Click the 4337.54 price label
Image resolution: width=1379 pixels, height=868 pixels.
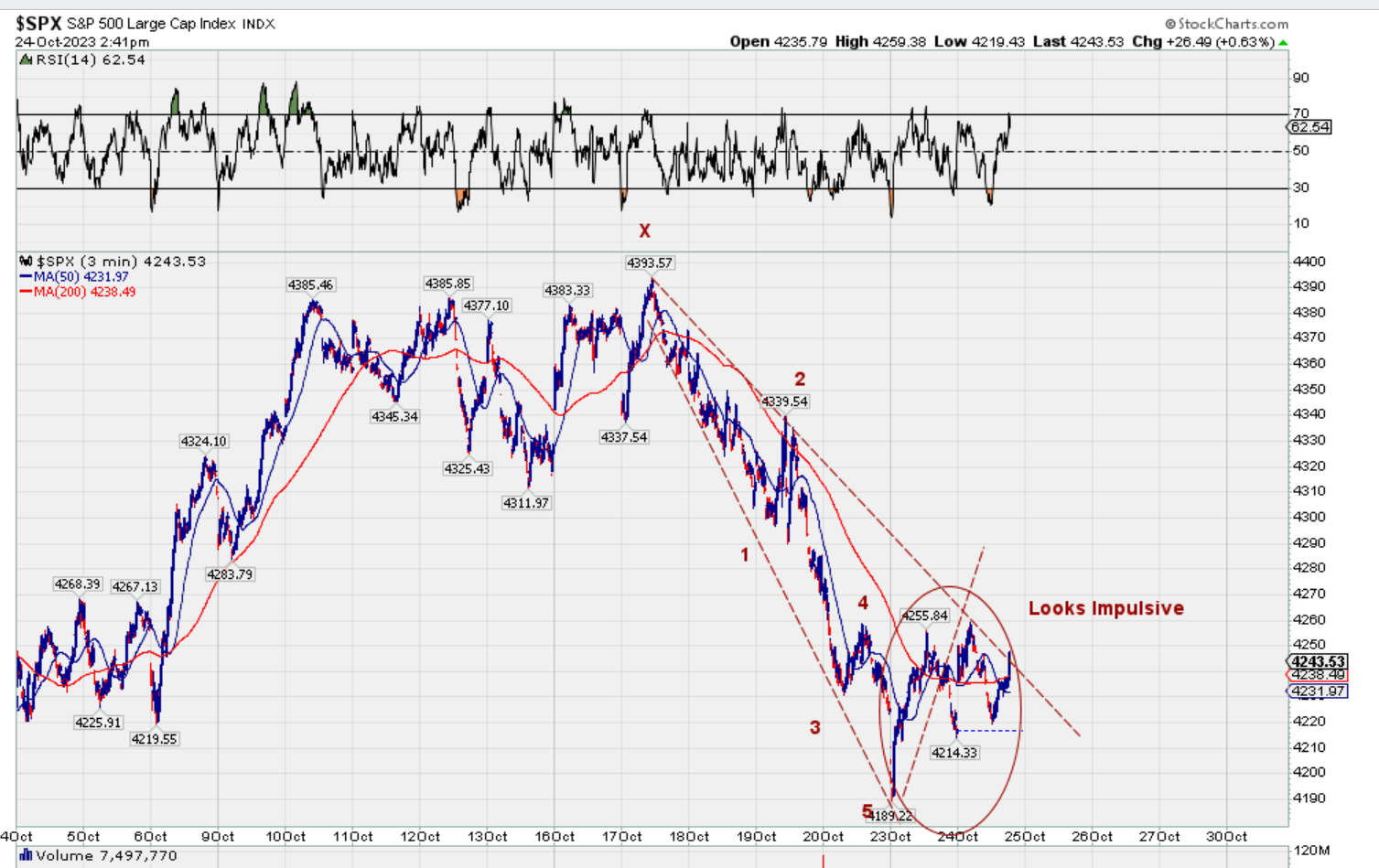coord(624,438)
